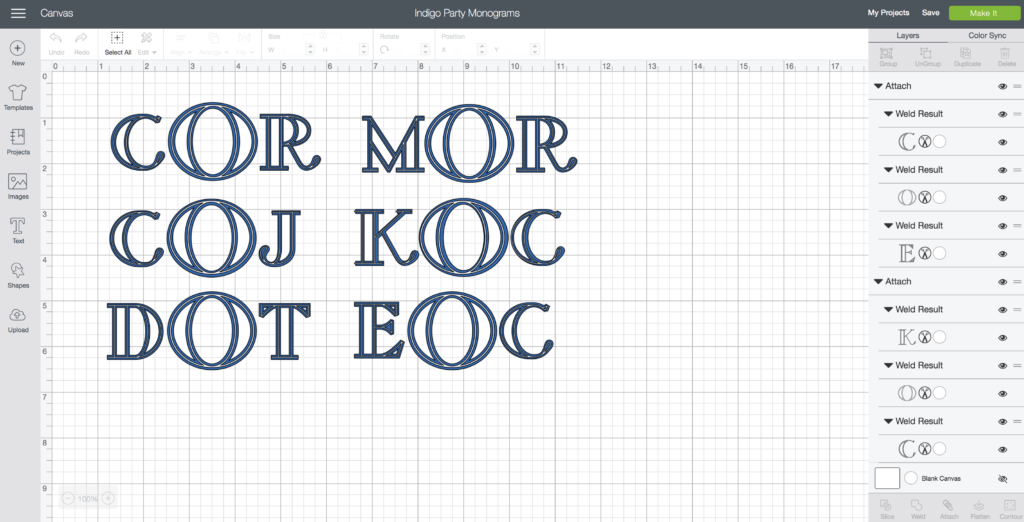This screenshot has height=522, width=1024.
Task: Switch to the Layers tab
Action: pos(908,36)
